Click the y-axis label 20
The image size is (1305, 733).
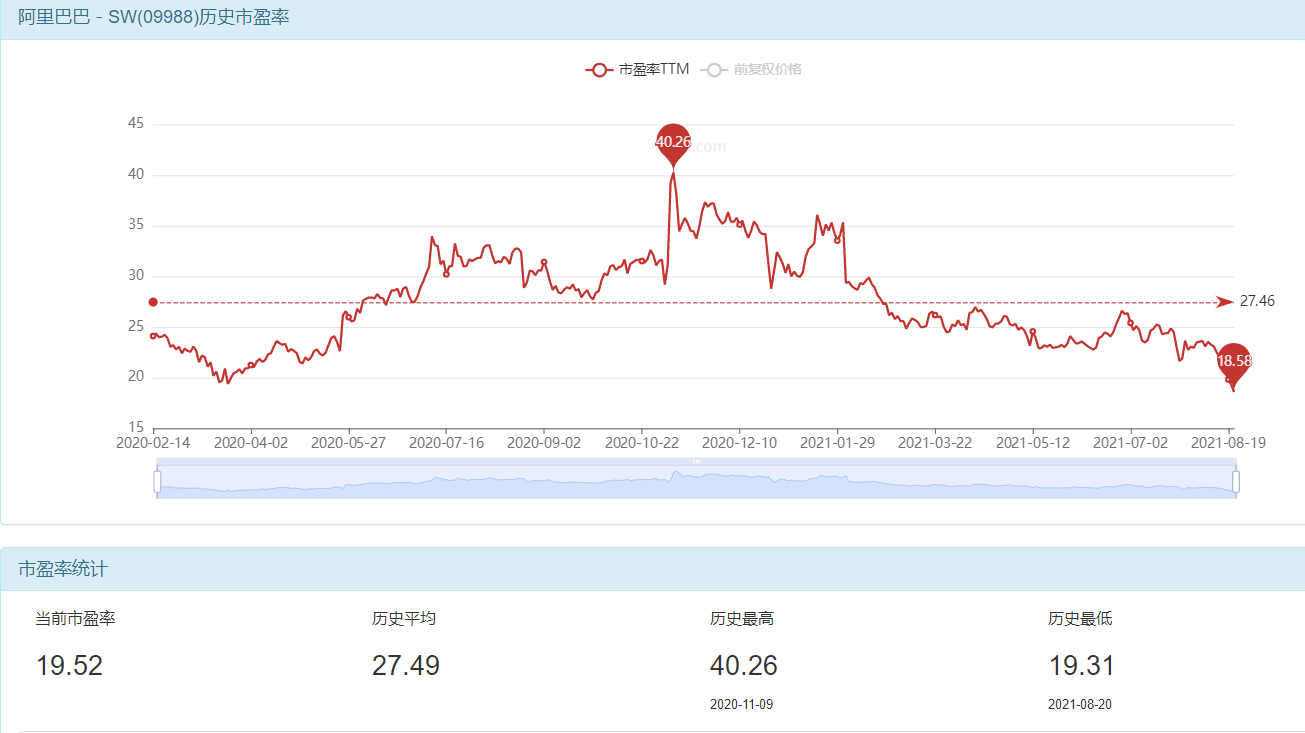coord(135,376)
